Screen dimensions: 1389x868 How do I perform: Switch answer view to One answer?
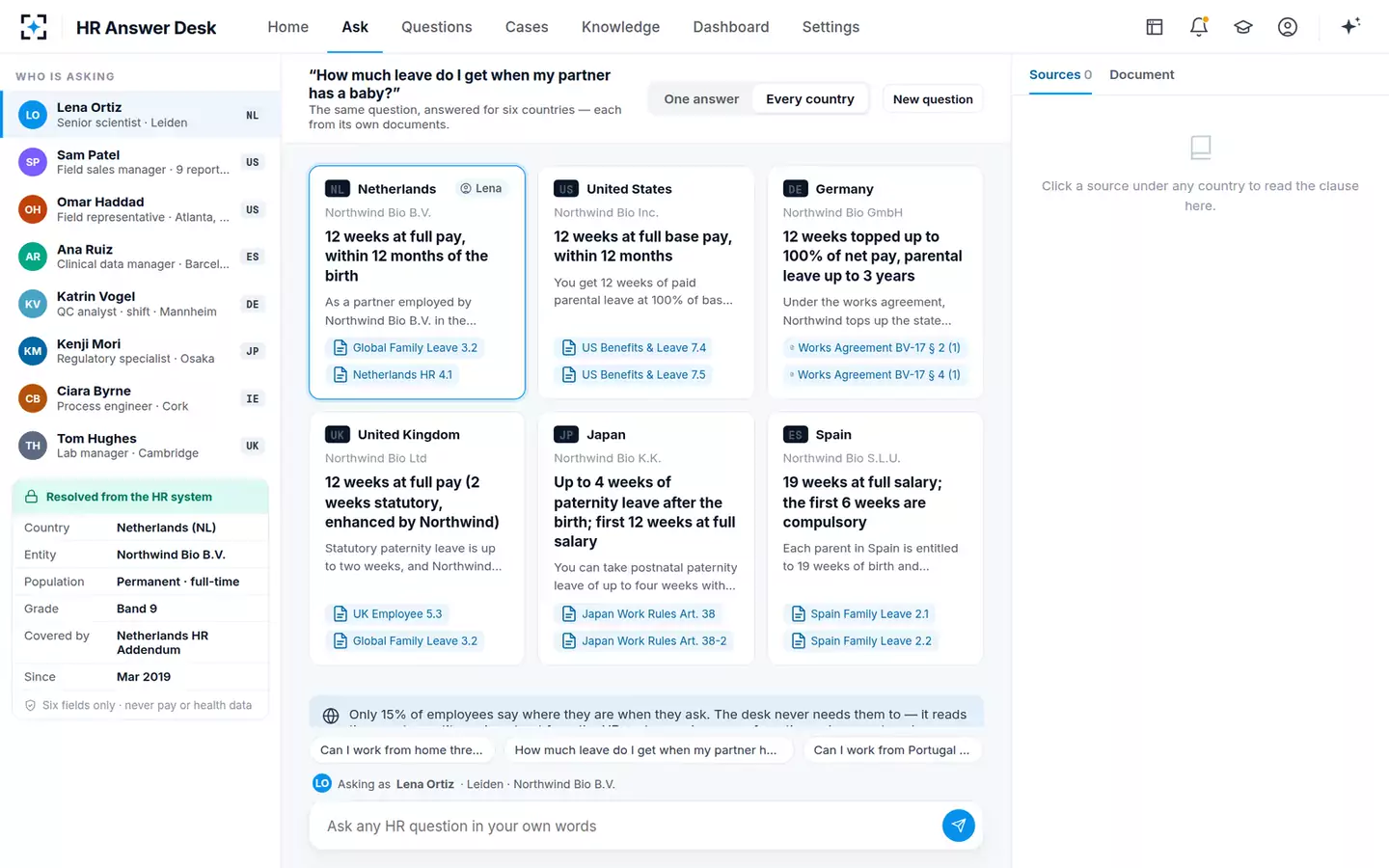click(701, 99)
